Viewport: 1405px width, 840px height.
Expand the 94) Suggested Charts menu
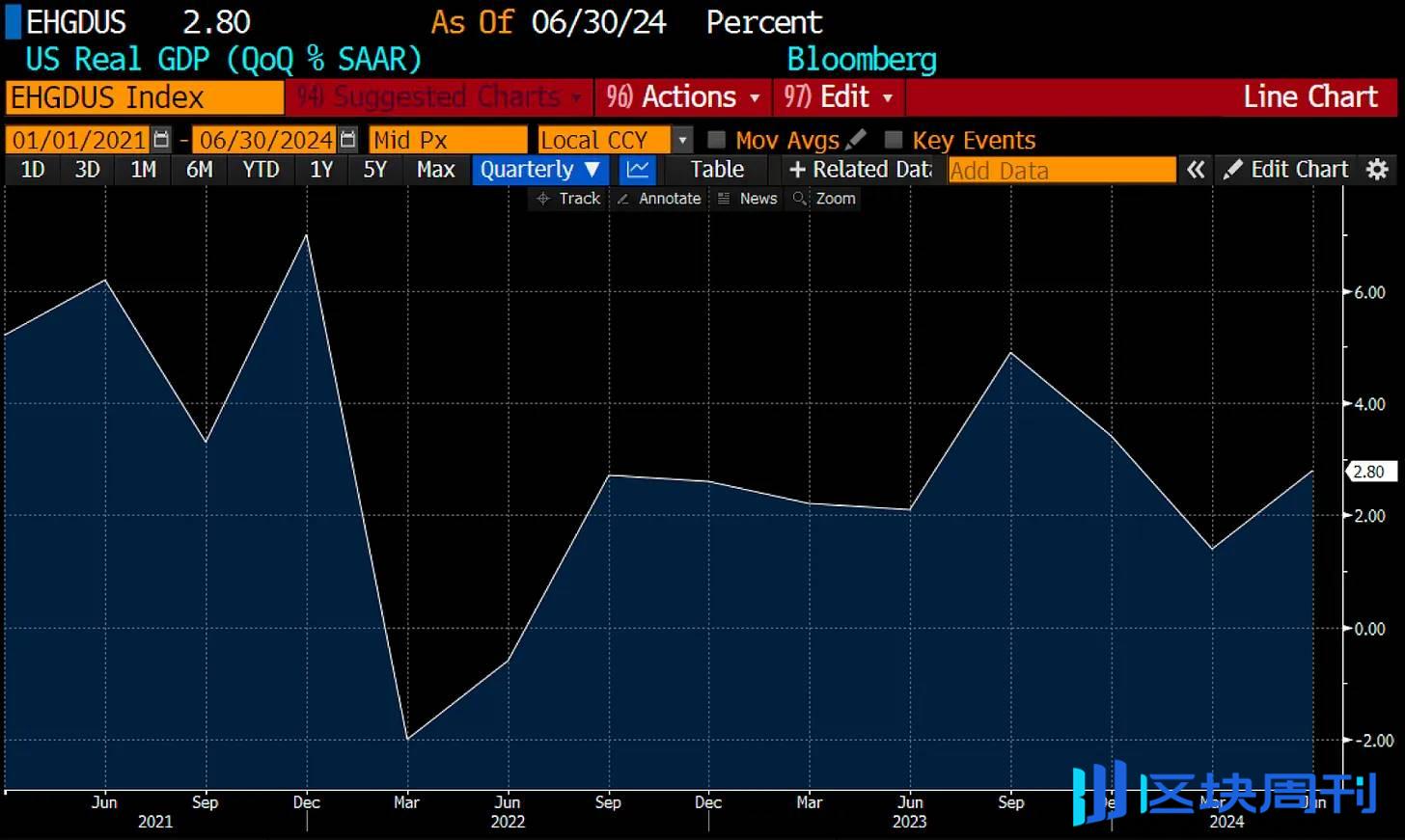coord(439,97)
